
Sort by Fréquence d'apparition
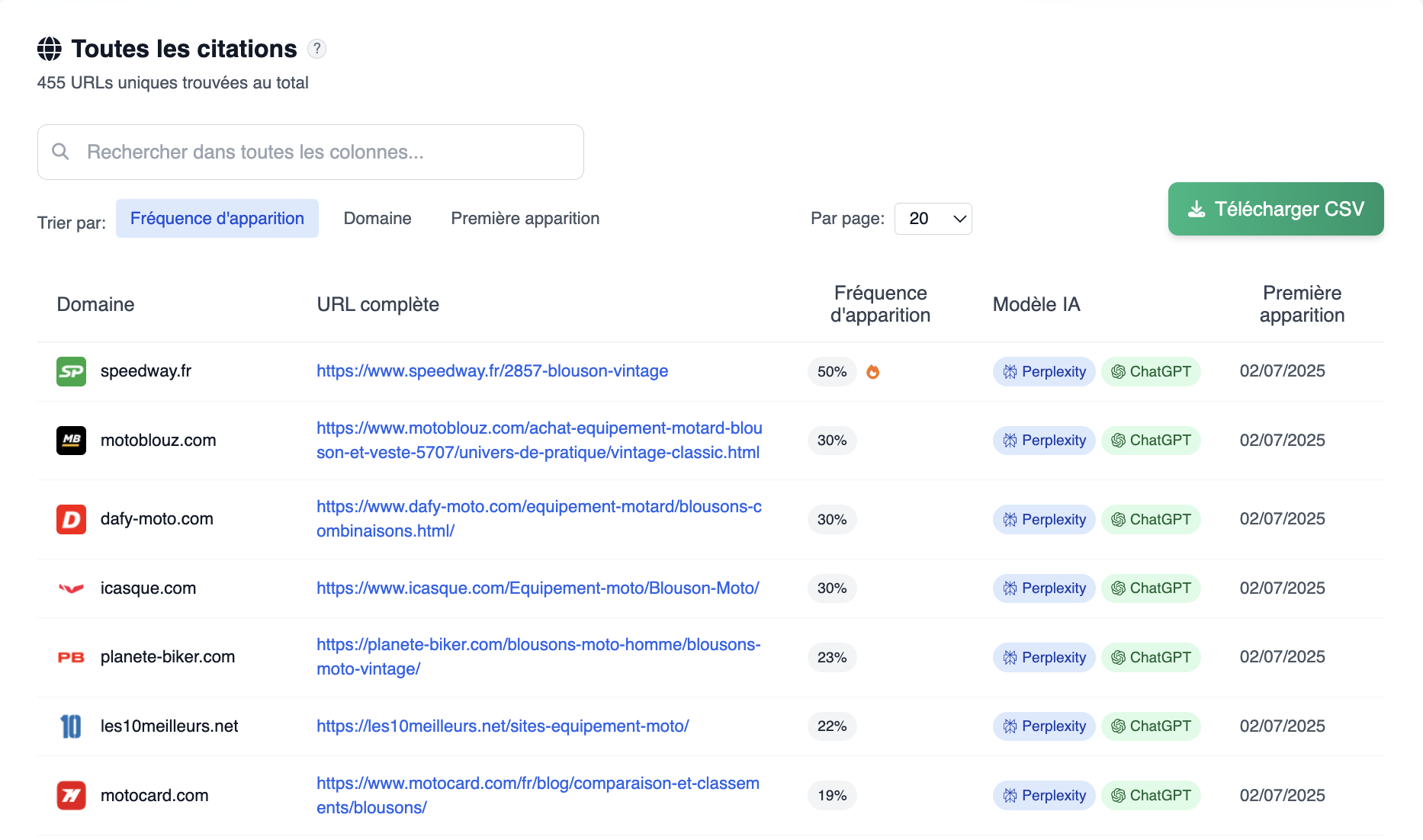point(217,219)
